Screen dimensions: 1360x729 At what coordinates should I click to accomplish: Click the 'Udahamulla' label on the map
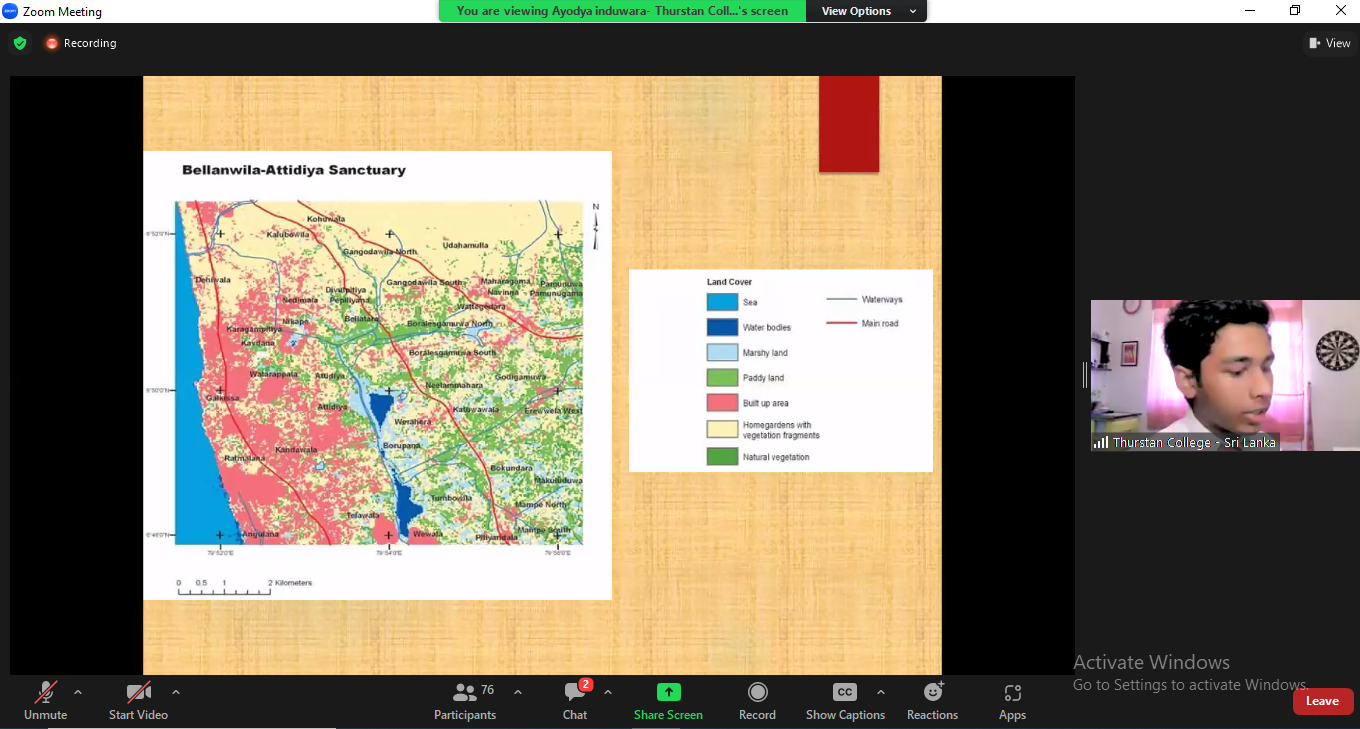click(466, 244)
